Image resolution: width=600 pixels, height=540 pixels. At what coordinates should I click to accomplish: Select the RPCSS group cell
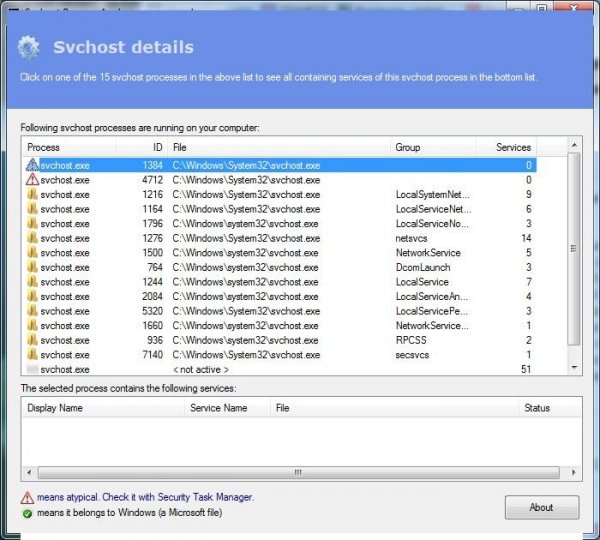pyautogui.click(x=411, y=340)
